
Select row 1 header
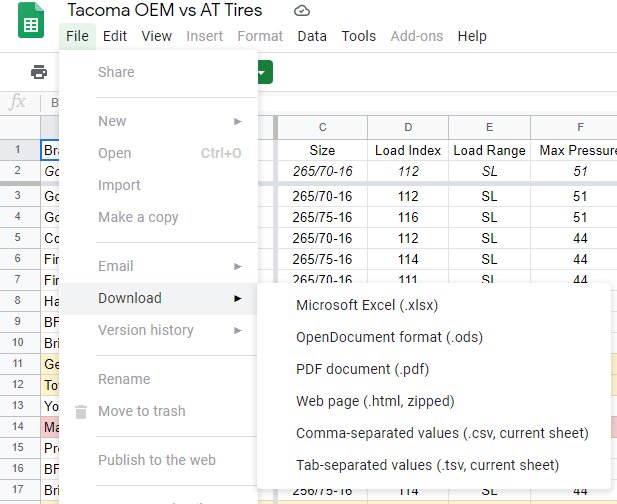click(x=20, y=150)
